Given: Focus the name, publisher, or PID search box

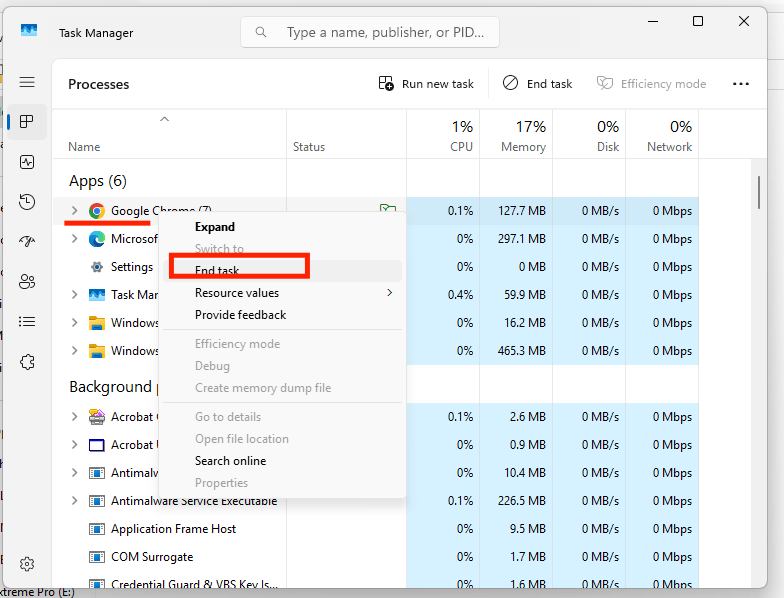Looking at the screenshot, I should (x=370, y=32).
